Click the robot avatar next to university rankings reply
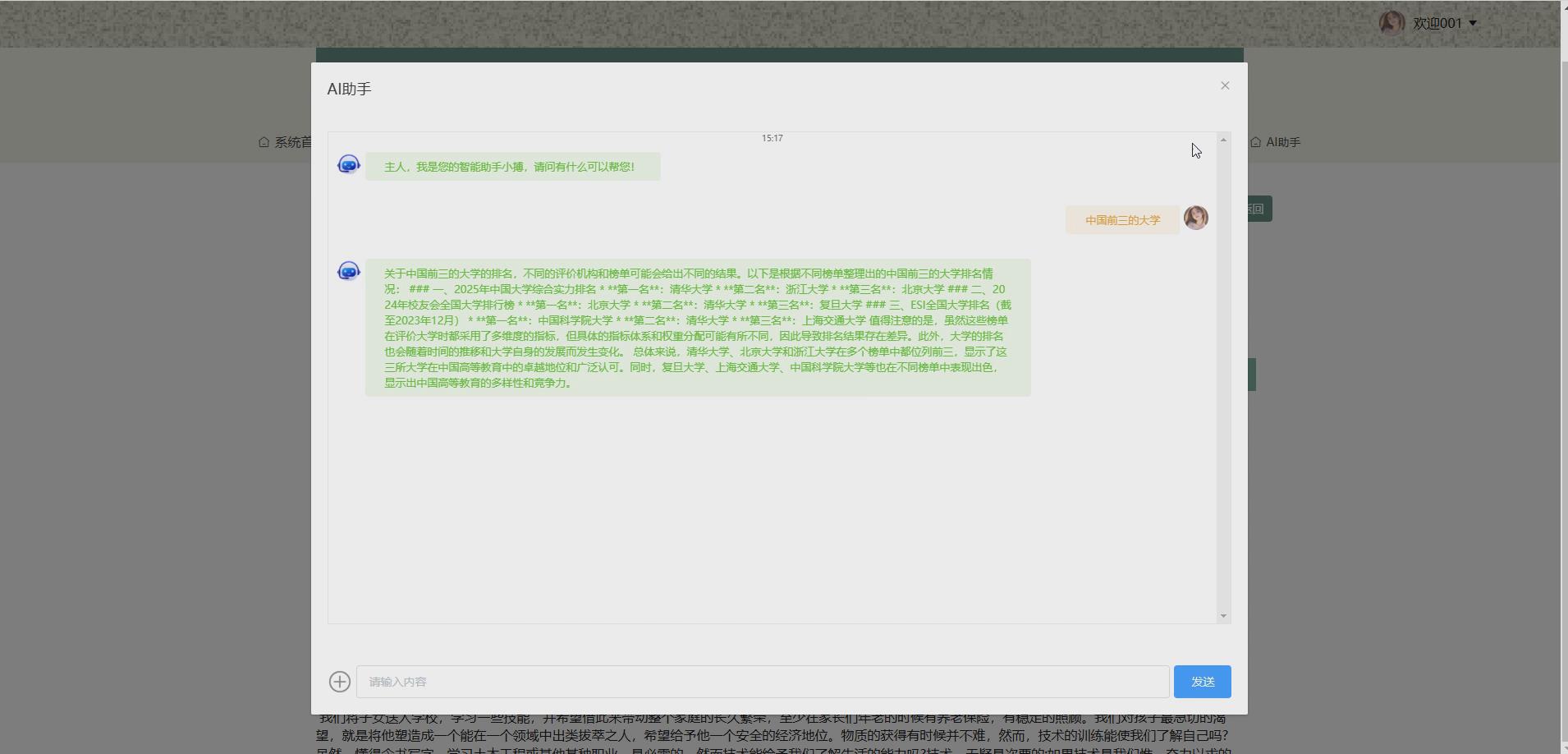 [x=348, y=270]
